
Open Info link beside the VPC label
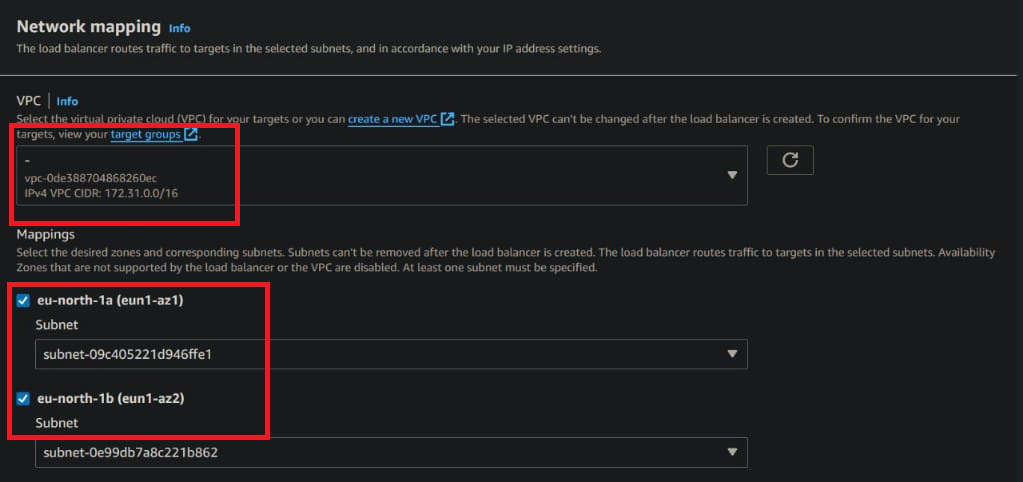[67, 101]
